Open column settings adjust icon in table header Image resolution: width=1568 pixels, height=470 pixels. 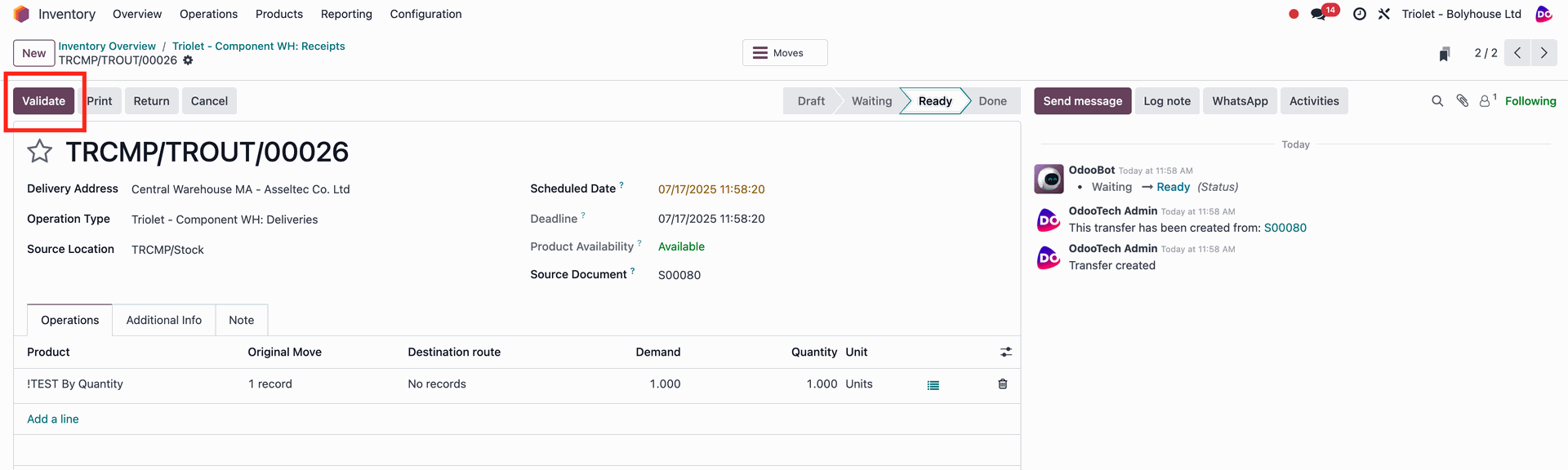click(x=1006, y=352)
